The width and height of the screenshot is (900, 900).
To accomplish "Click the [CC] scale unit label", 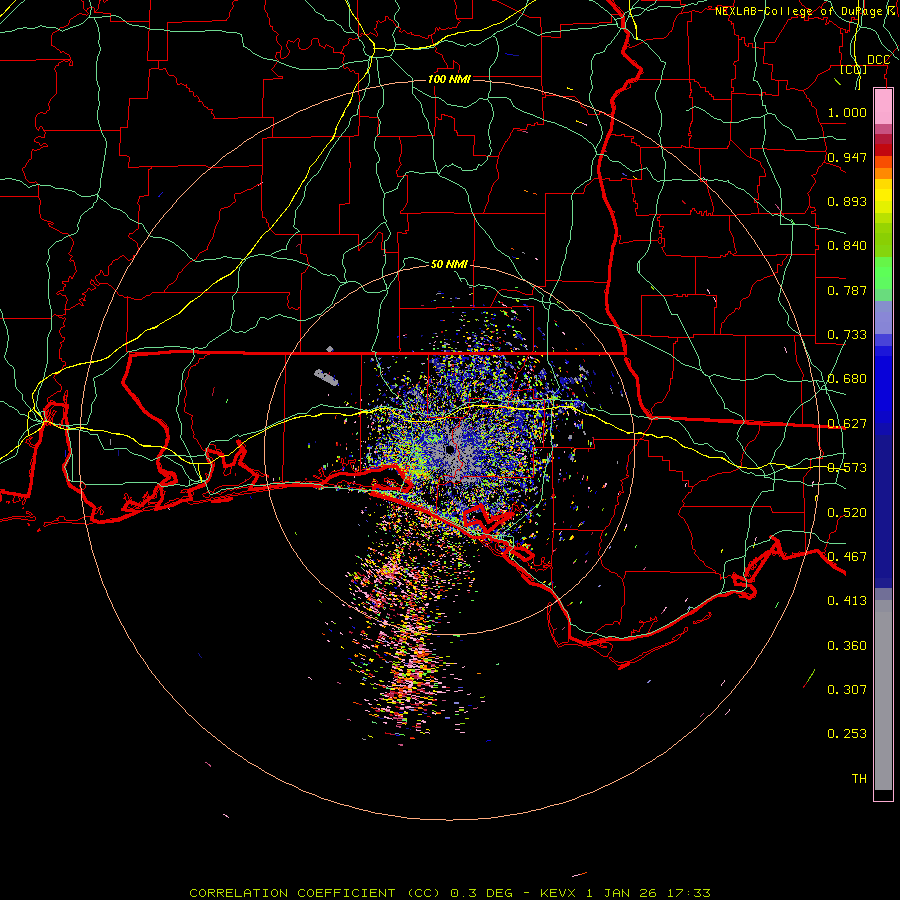I will click(x=854, y=69).
